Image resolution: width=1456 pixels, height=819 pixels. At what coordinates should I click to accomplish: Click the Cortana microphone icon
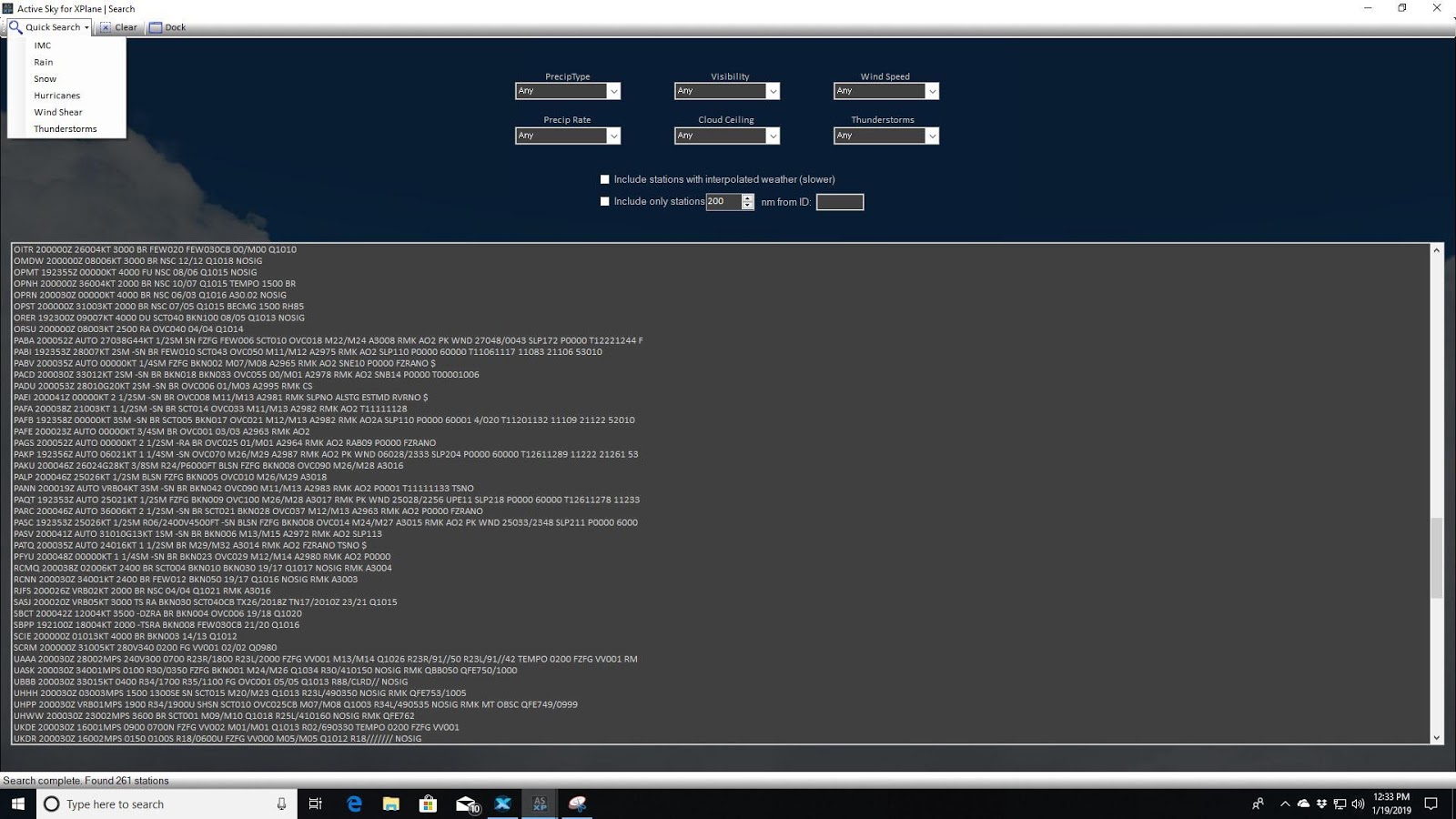pos(281,804)
